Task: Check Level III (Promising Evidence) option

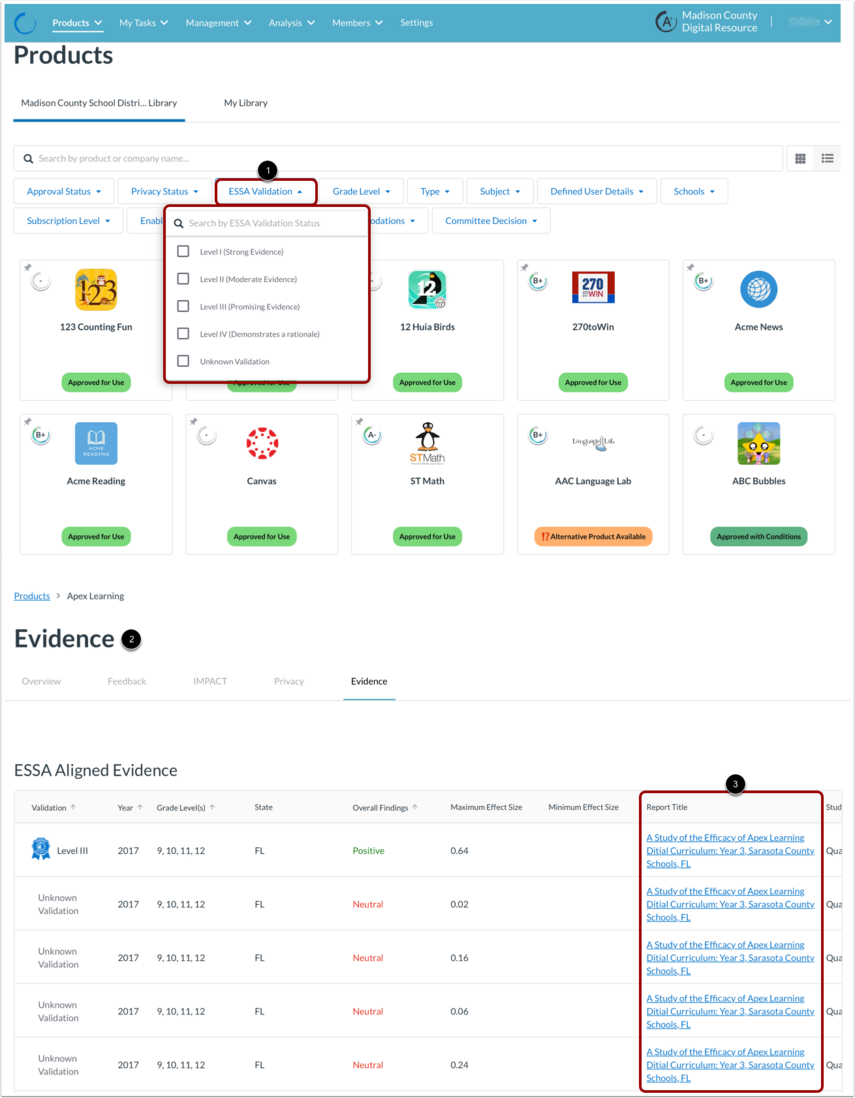Action: (183, 306)
